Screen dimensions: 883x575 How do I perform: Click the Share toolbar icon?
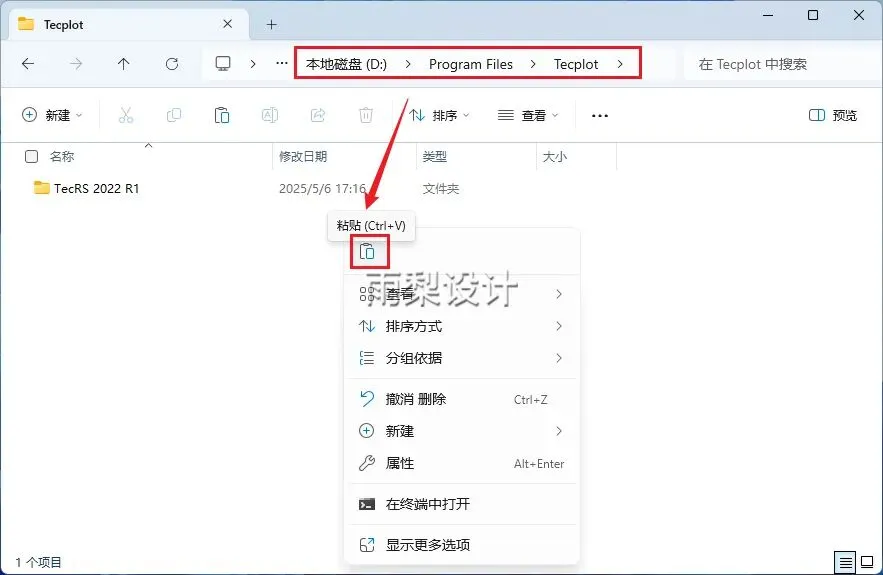tap(318, 115)
